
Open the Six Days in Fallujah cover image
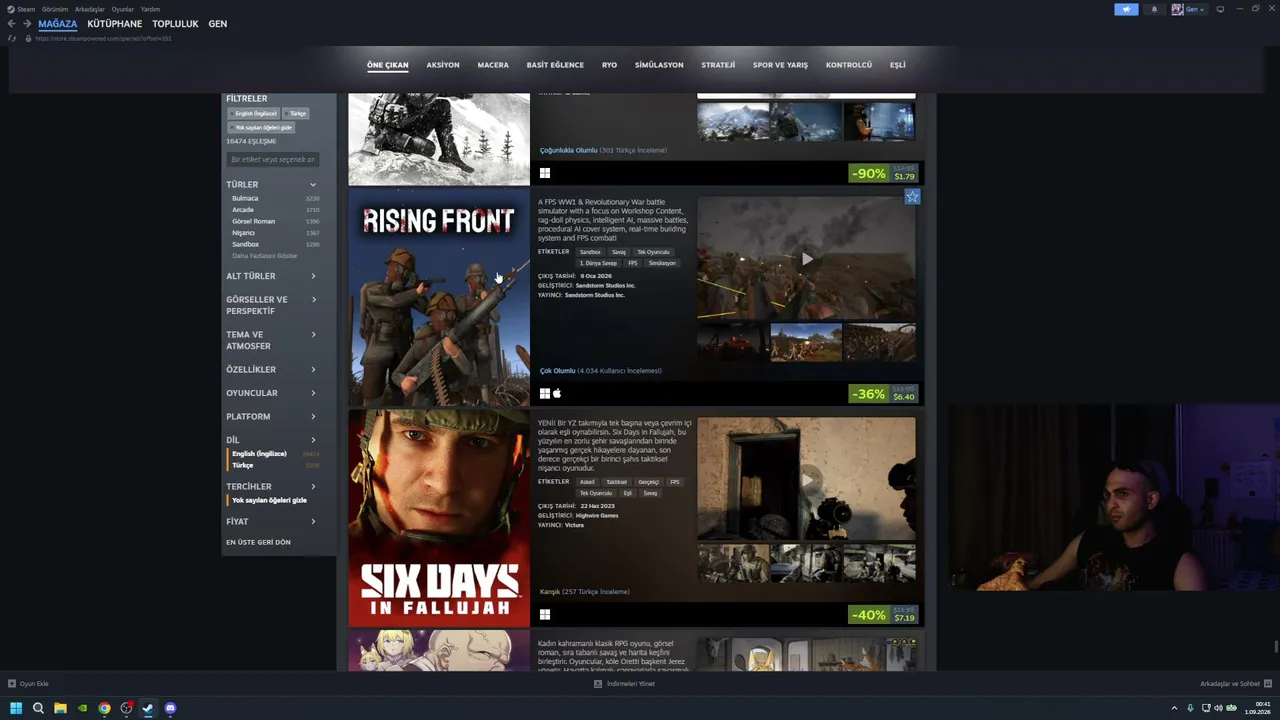pos(439,519)
